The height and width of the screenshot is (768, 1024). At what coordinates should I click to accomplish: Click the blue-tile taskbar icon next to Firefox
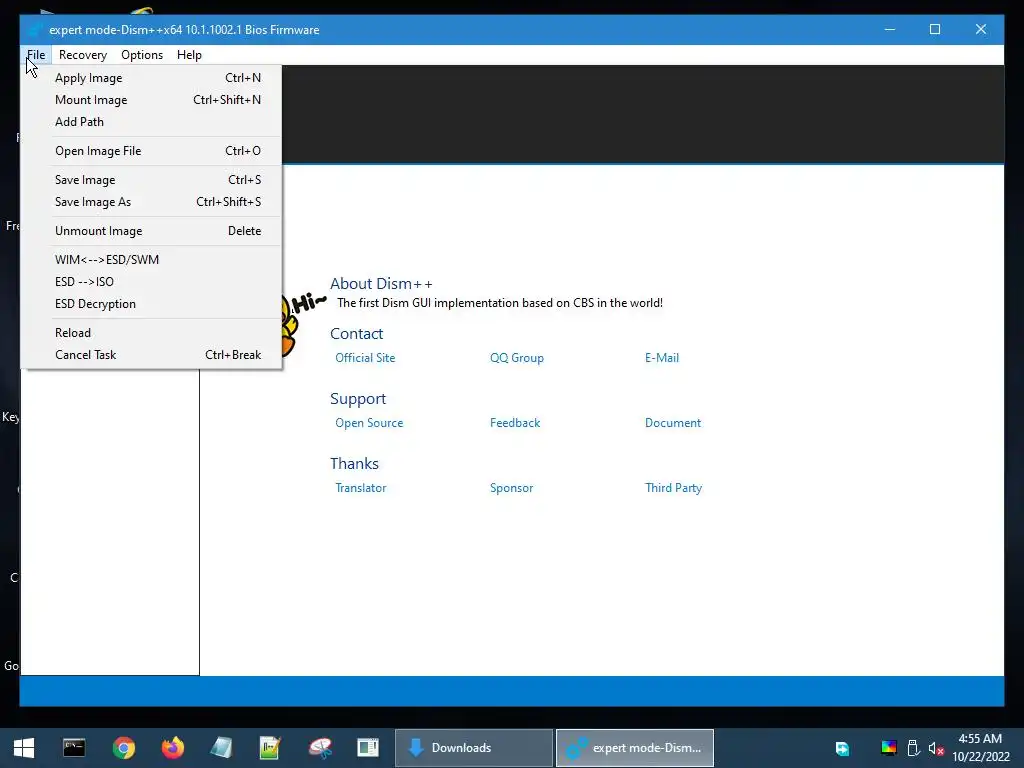[x=221, y=748]
